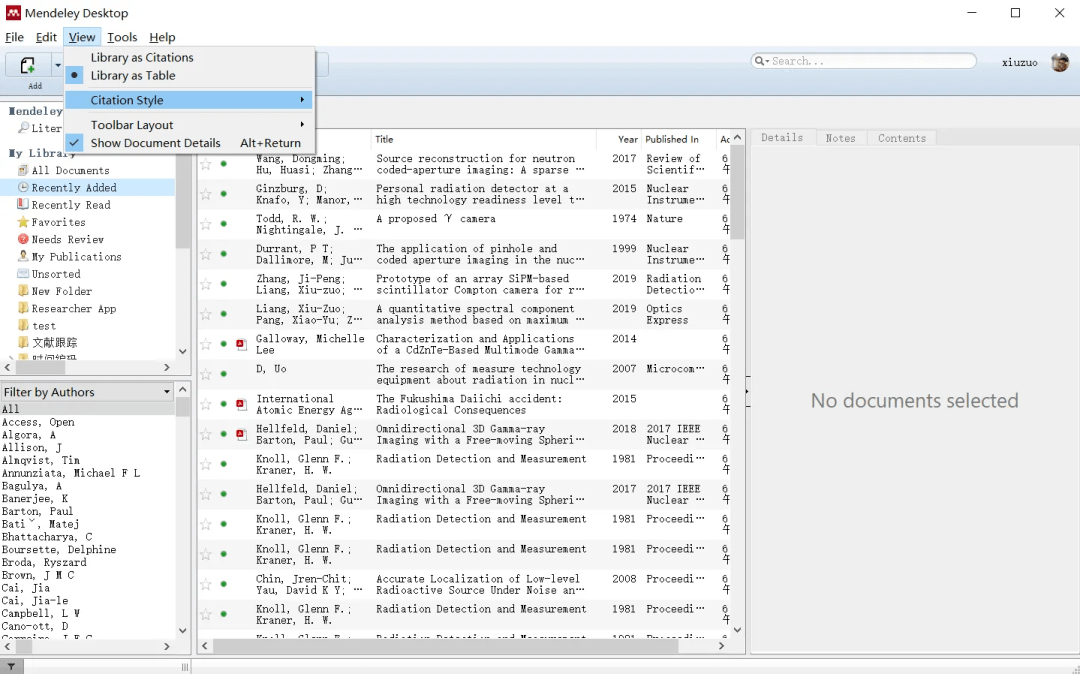The height and width of the screenshot is (674, 1080).
Task: Click the xiuzuo username label
Action: pyautogui.click(x=1019, y=62)
